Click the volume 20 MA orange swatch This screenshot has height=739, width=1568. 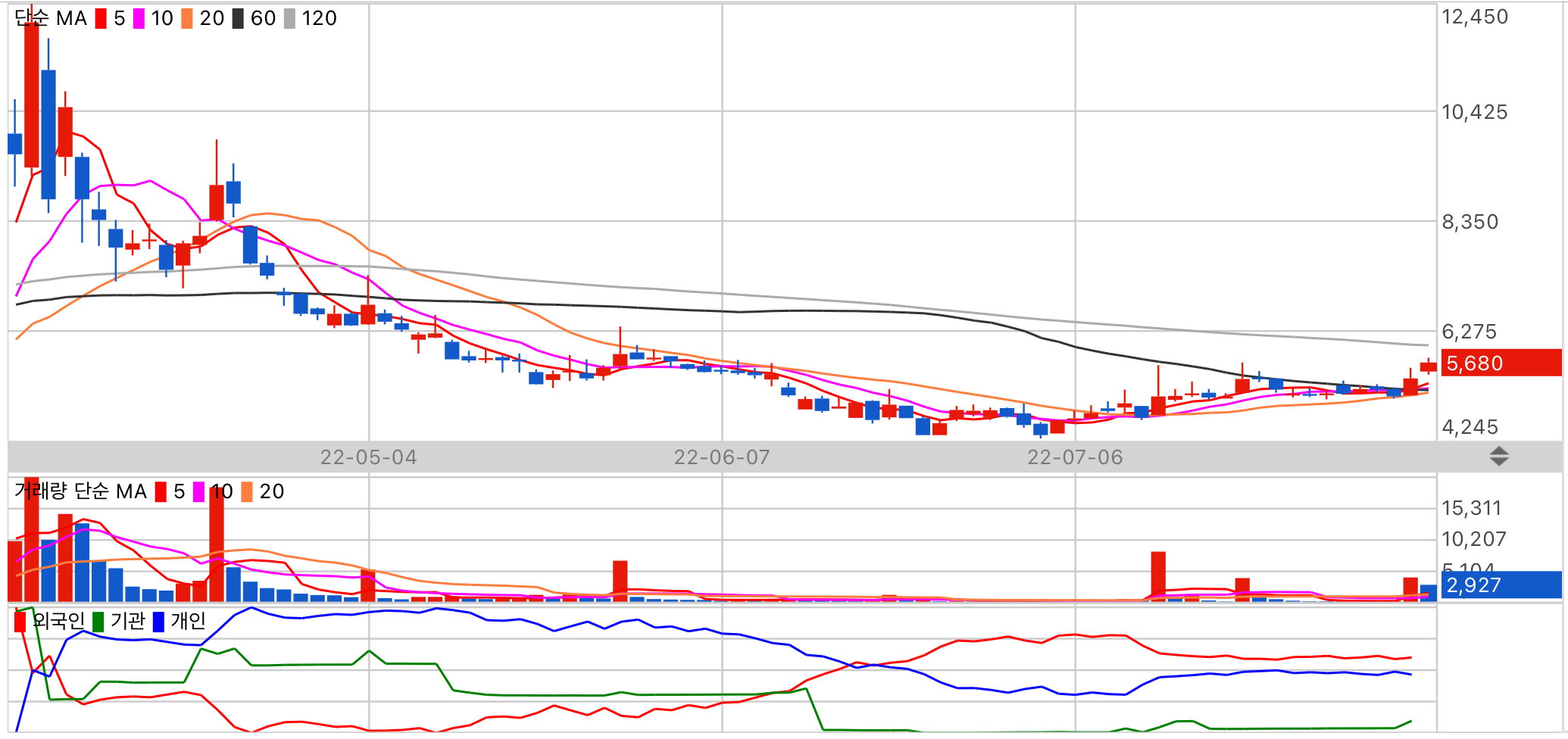coord(247,492)
